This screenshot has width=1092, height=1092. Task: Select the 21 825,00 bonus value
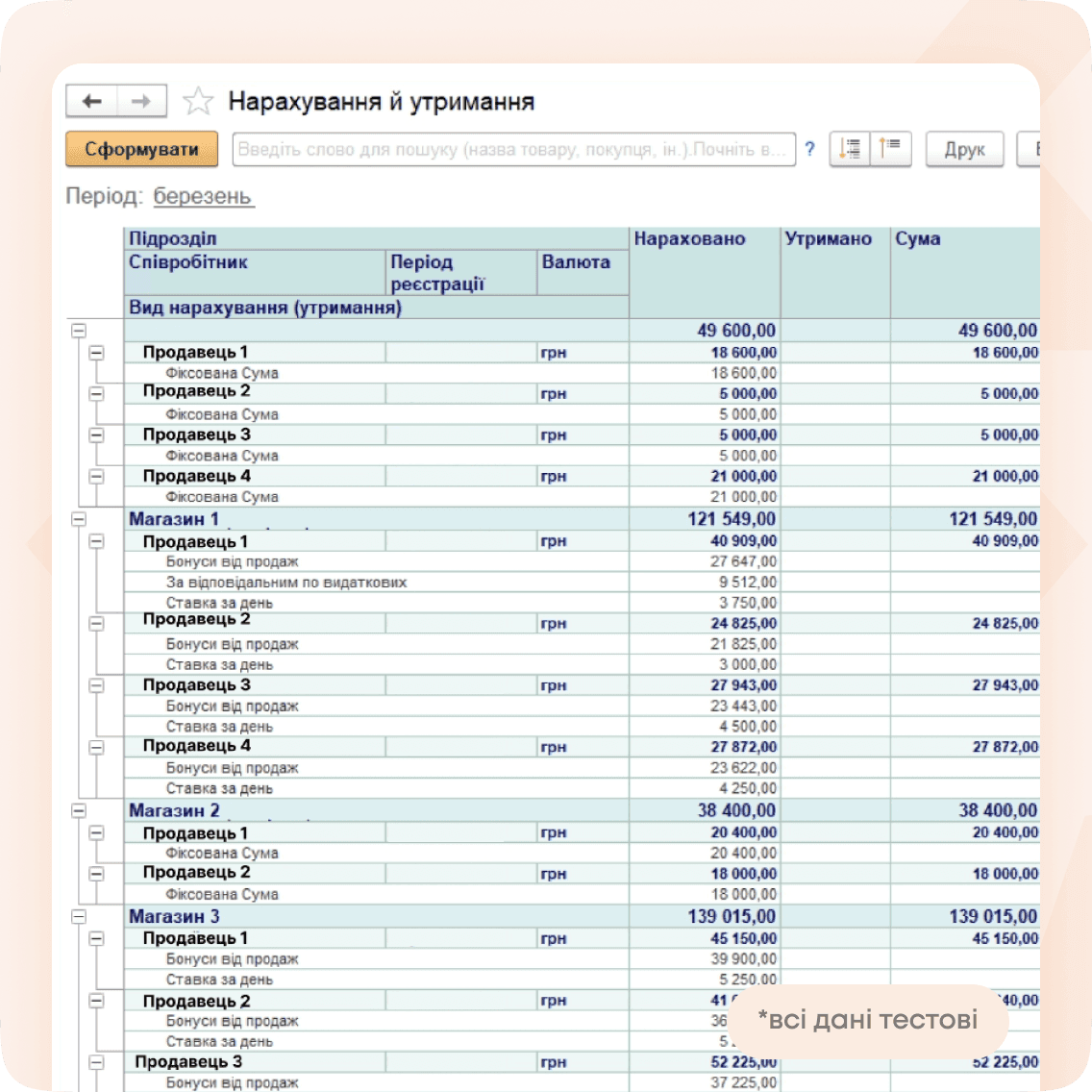(704, 644)
